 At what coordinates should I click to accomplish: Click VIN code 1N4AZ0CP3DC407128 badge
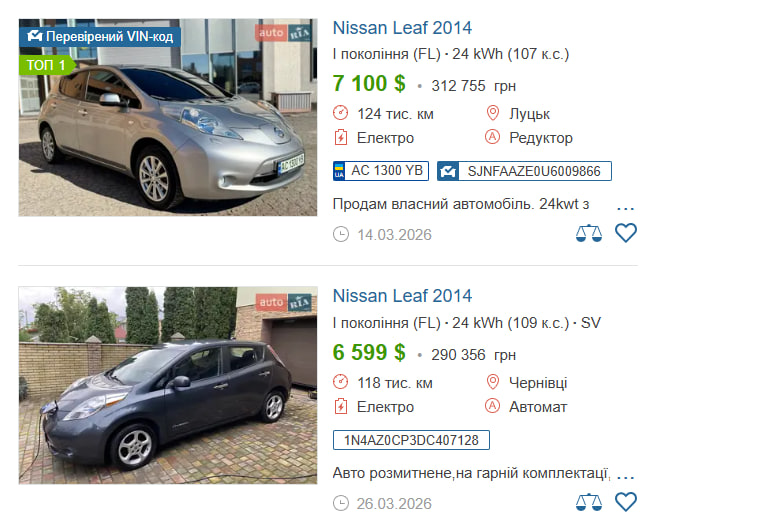point(411,440)
